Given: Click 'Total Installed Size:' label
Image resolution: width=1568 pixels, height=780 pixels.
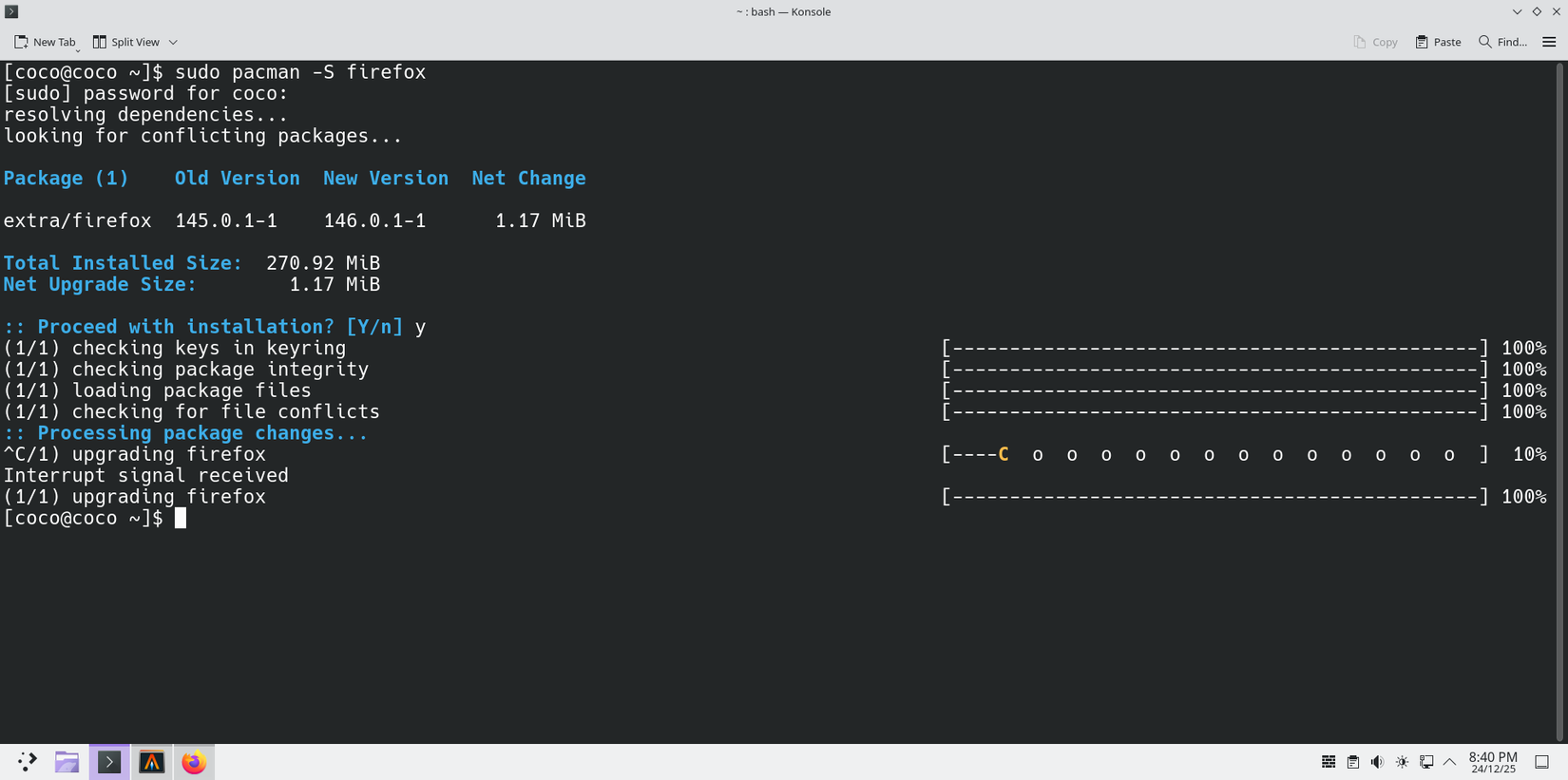Looking at the screenshot, I should [123, 263].
